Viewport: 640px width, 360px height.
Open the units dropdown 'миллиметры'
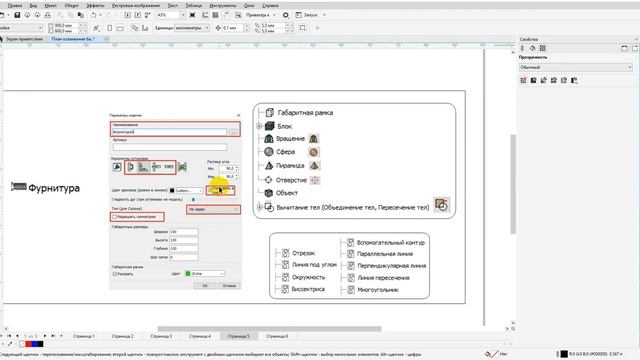click(192, 28)
